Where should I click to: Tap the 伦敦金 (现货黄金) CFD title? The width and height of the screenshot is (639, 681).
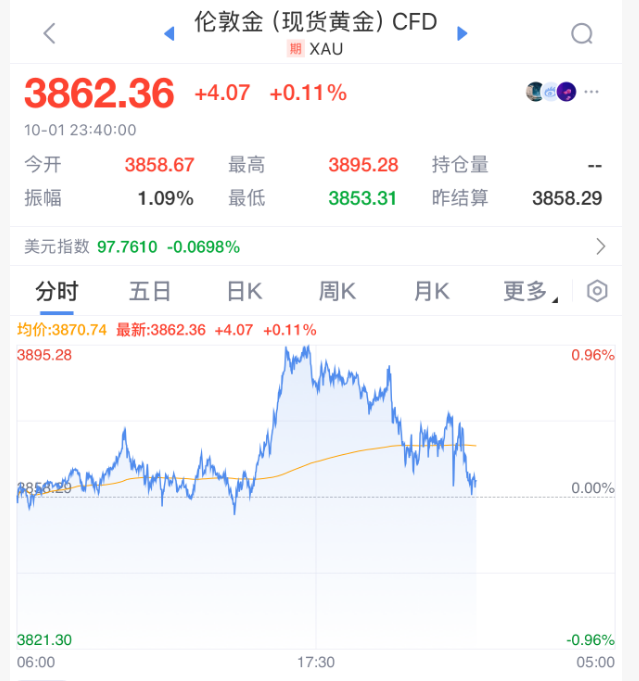(x=315, y=22)
